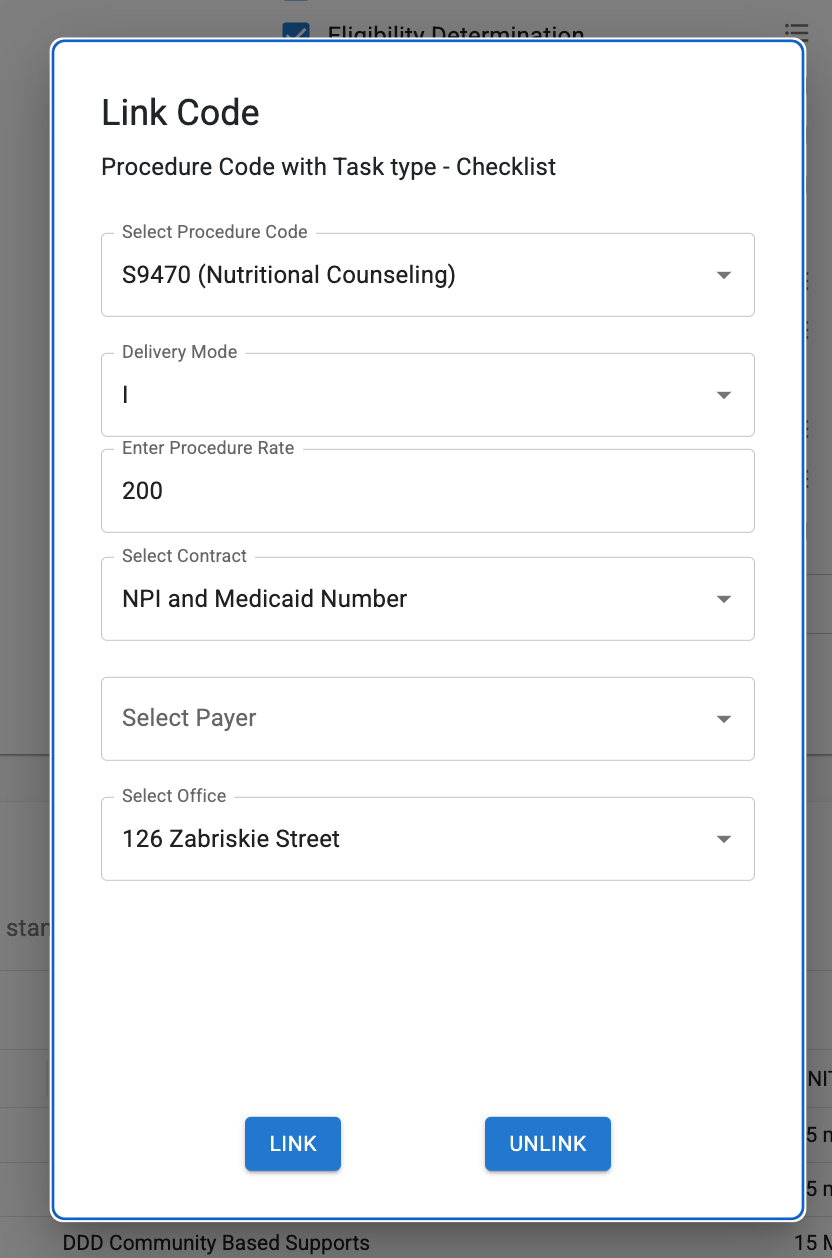Click the Select Procedure Code dropdown arrow
Screen dimensions: 832x1258
(724, 276)
